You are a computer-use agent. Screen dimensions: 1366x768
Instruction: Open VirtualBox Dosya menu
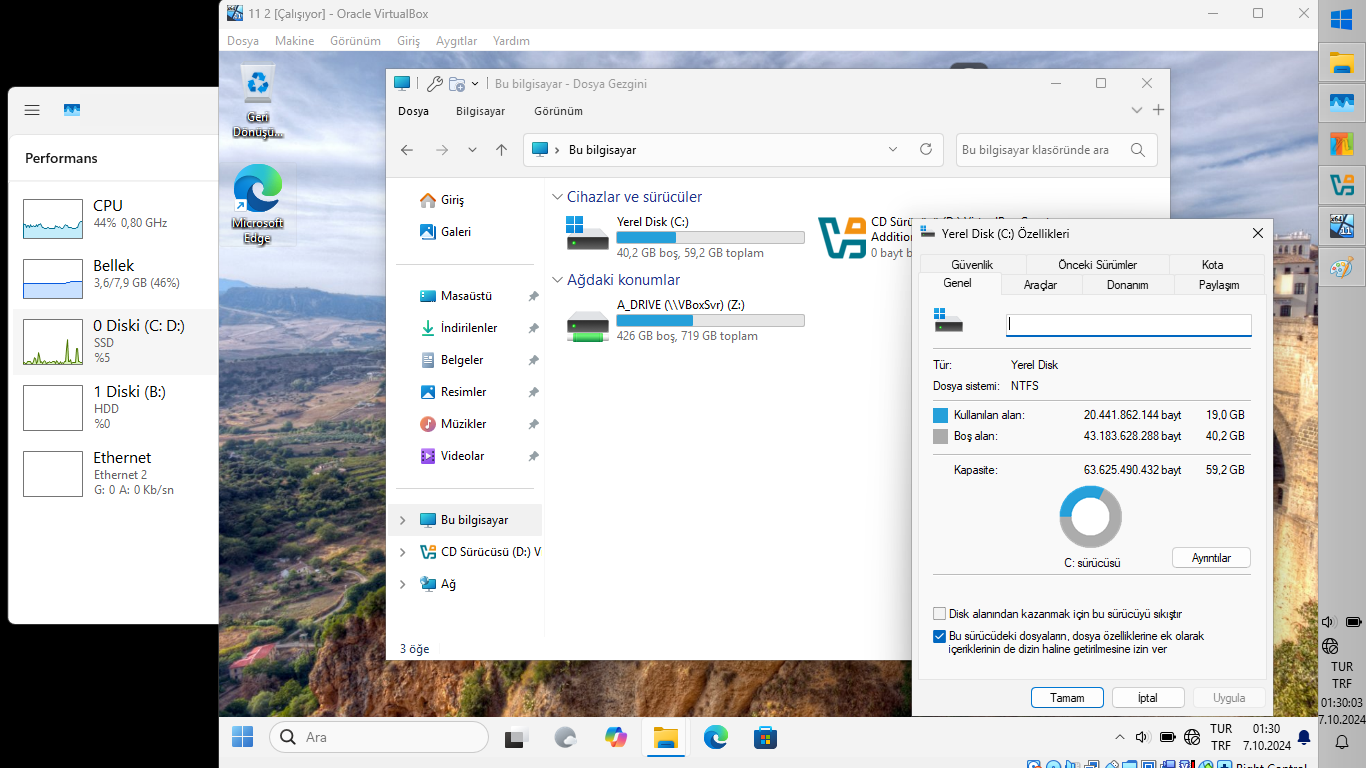pos(243,41)
